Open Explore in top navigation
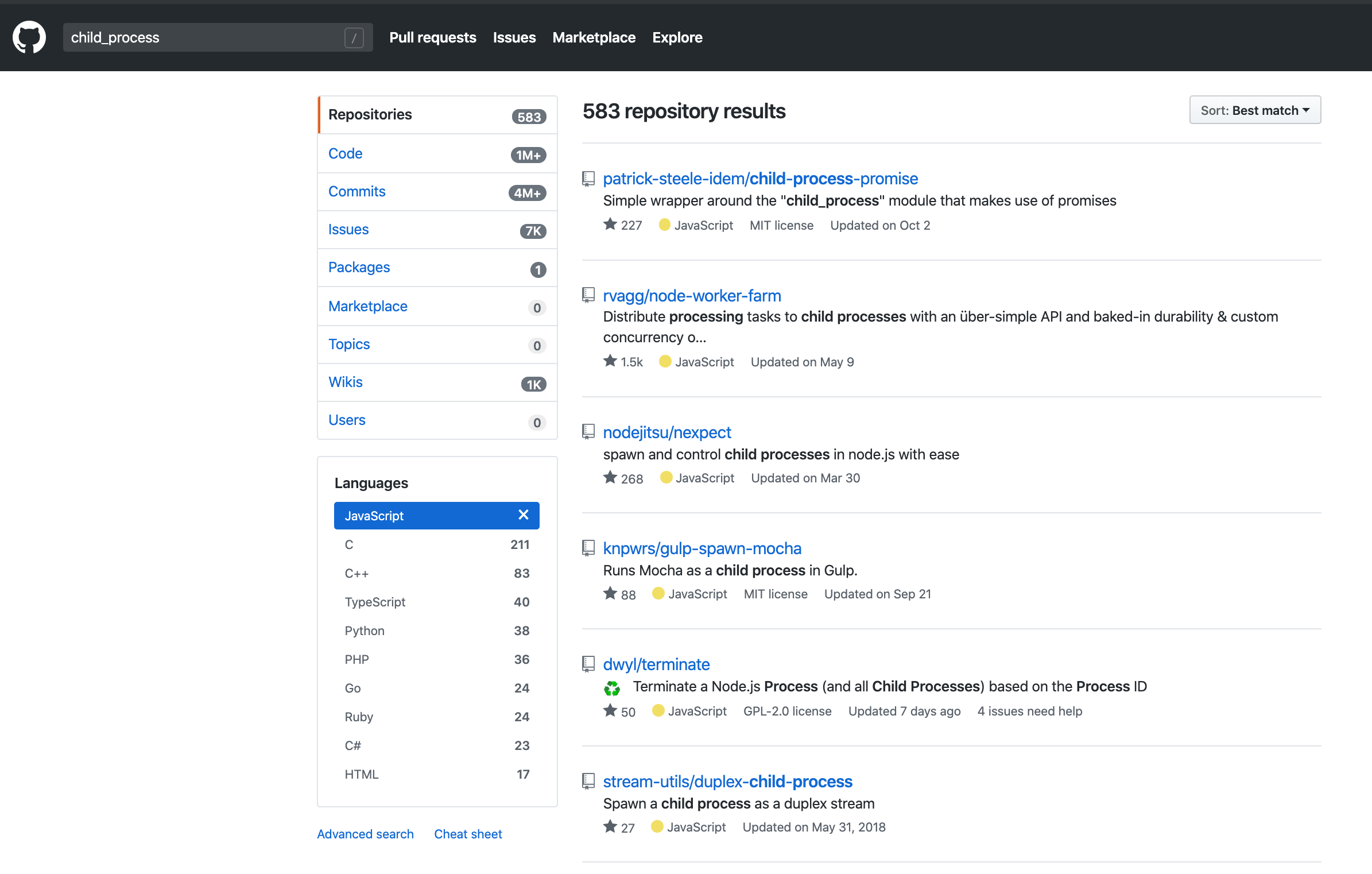This screenshot has width=1372, height=874. point(677,37)
